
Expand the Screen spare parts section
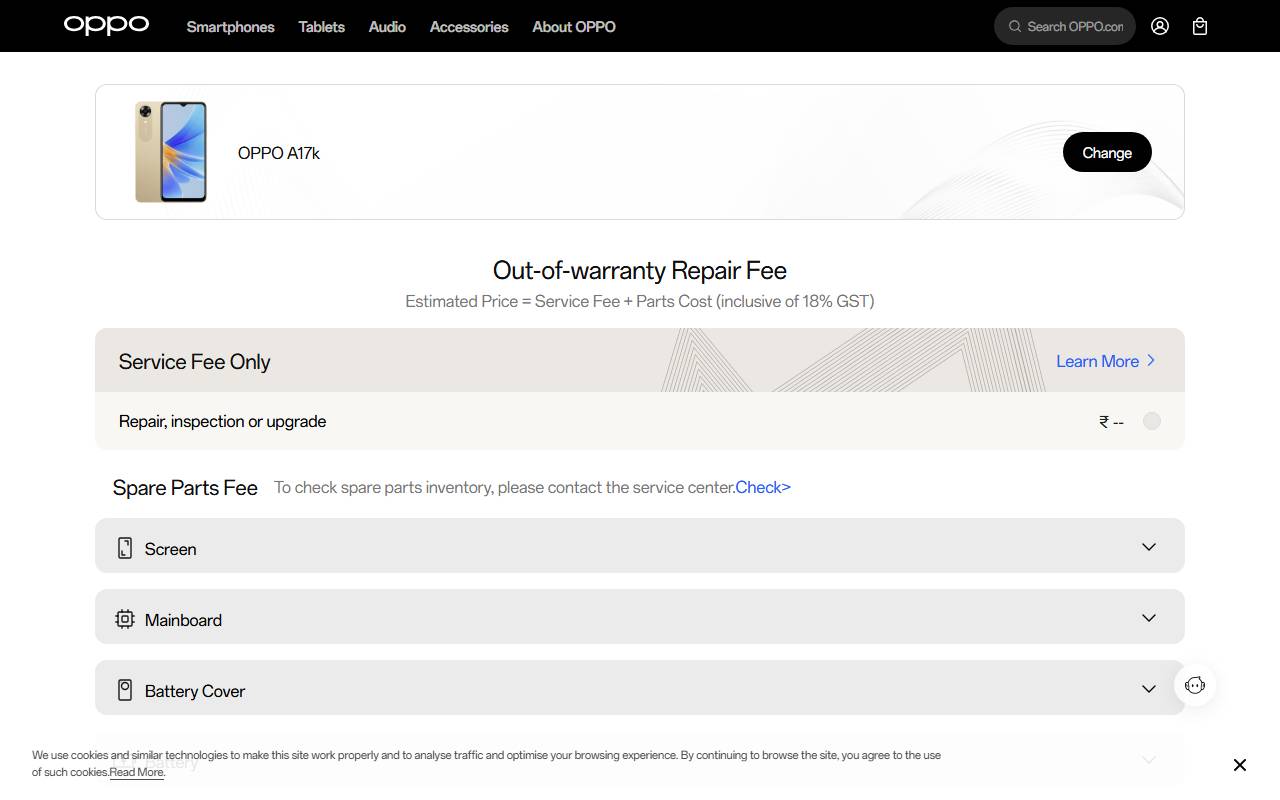[1149, 547]
